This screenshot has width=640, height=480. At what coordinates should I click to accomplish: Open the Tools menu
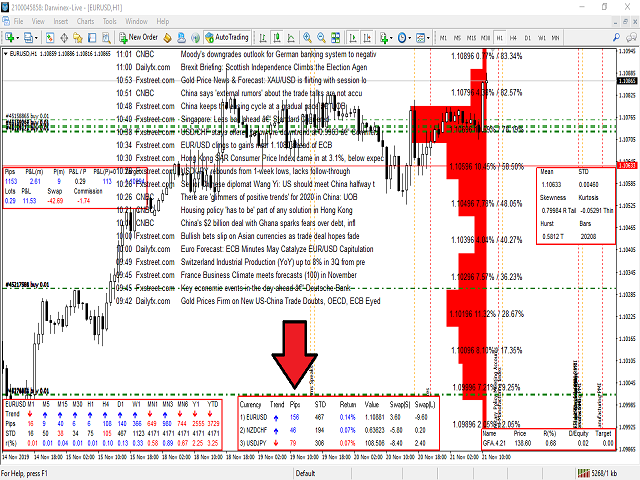pos(109,21)
